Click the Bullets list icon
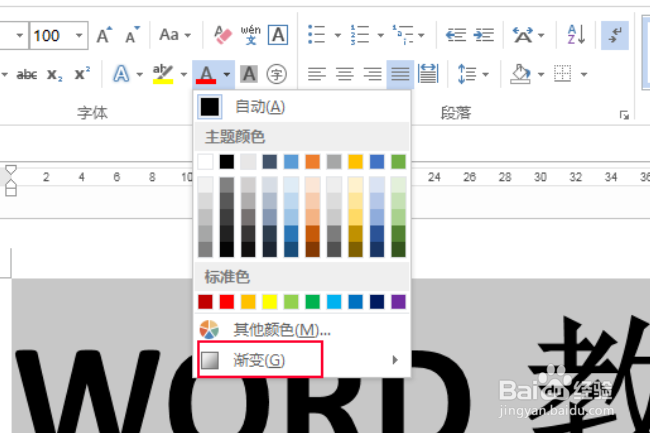This screenshot has height=433, width=650. [x=317, y=35]
